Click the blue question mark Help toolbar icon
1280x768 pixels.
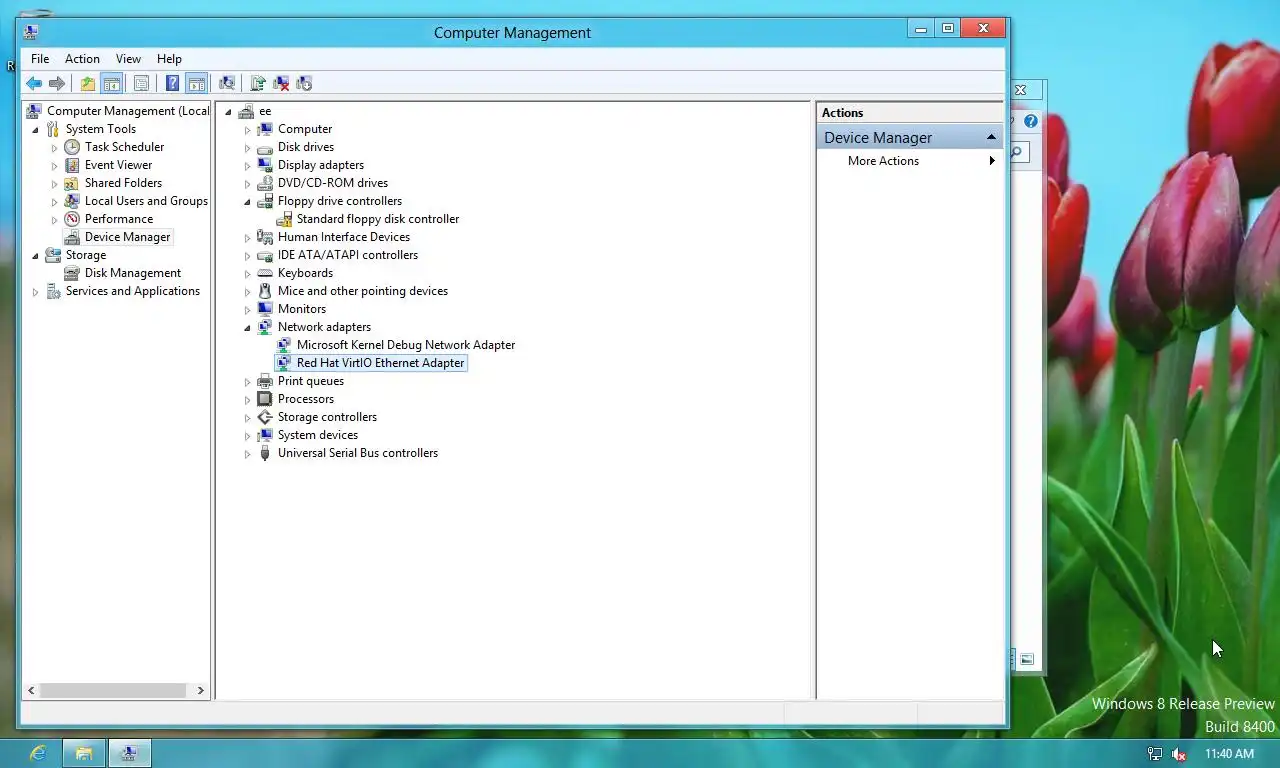172,84
